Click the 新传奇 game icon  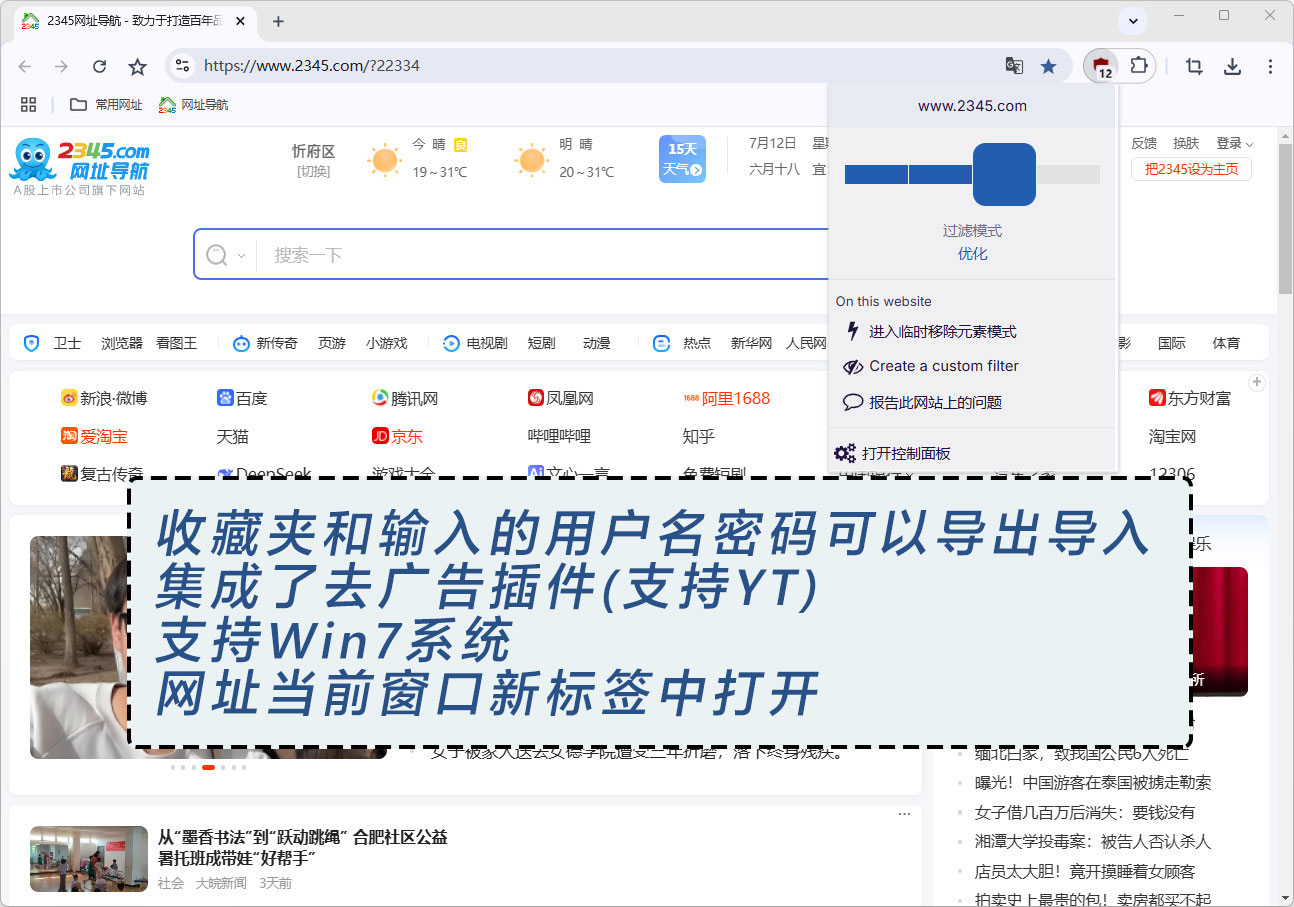(241, 343)
